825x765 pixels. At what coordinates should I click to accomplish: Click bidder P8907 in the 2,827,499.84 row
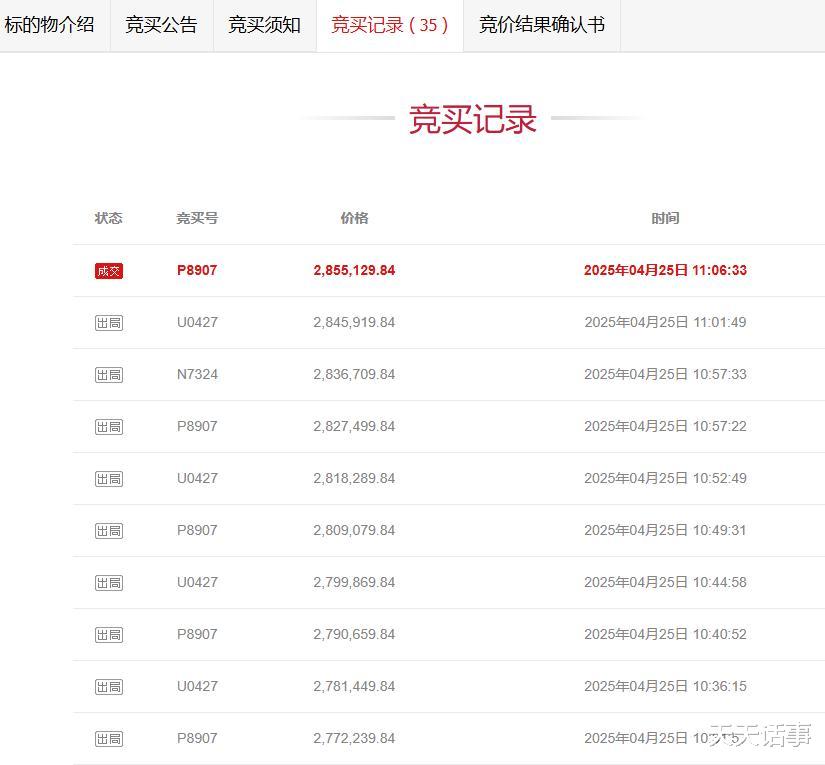click(x=197, y=426)
